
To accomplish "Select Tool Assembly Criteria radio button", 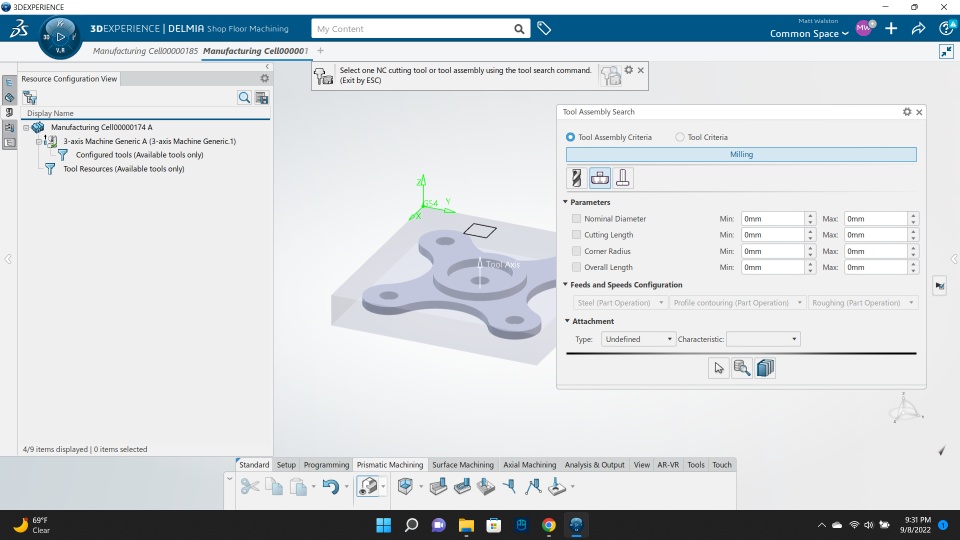I will click(571, 137).
